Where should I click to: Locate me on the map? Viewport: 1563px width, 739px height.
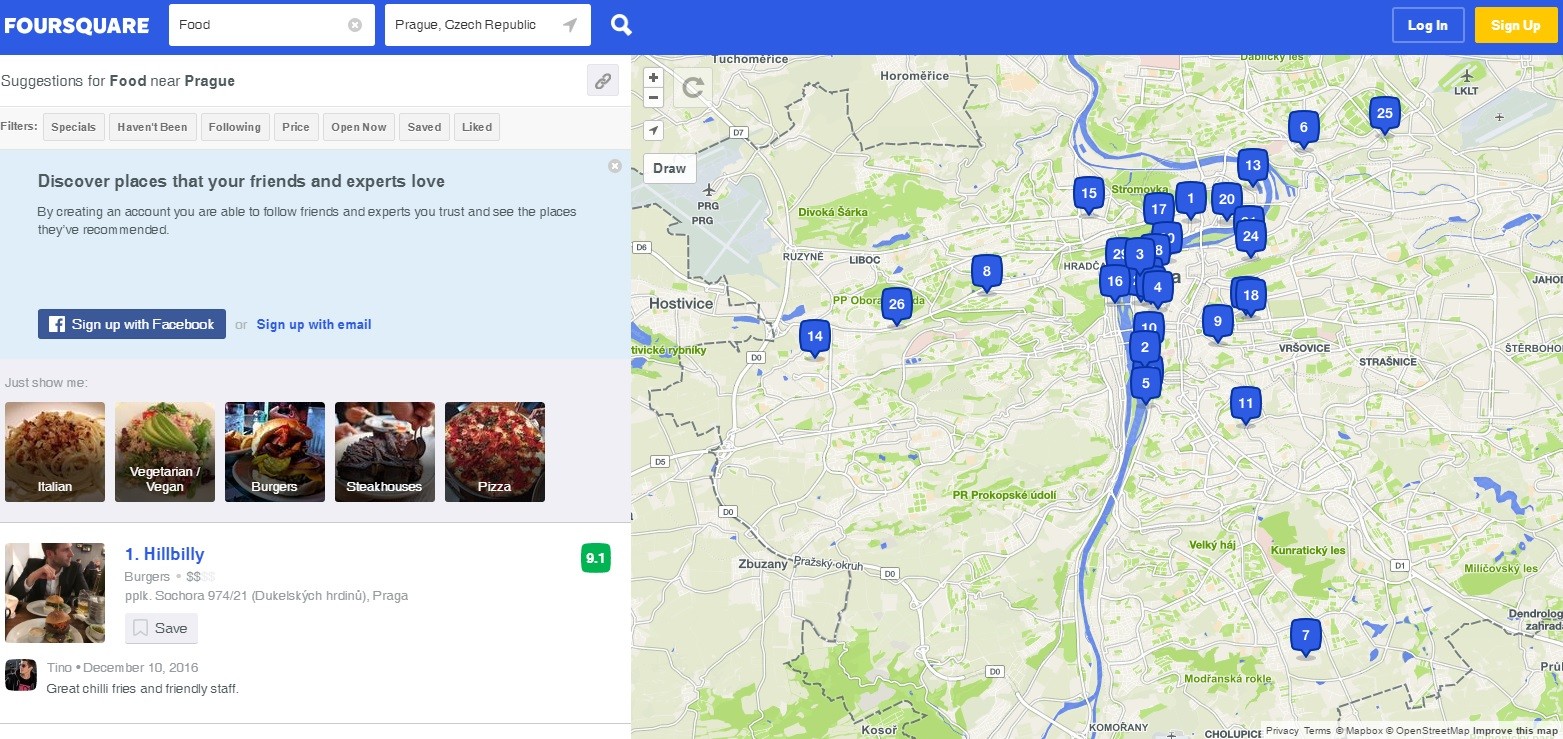pyautogui.click(x=654, y=130)
